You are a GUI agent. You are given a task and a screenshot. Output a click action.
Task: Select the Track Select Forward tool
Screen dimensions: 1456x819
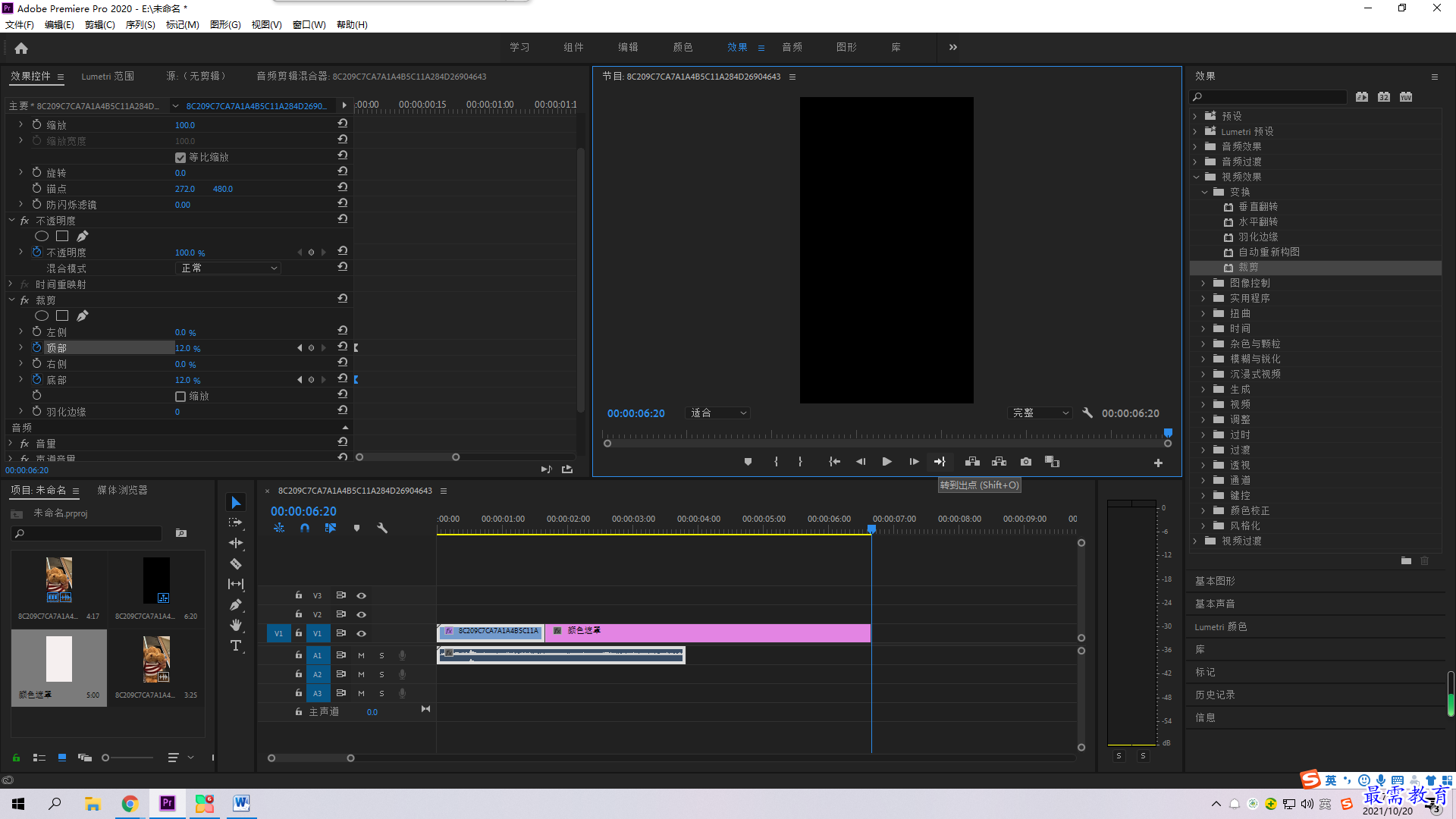(x=236, y=522)
